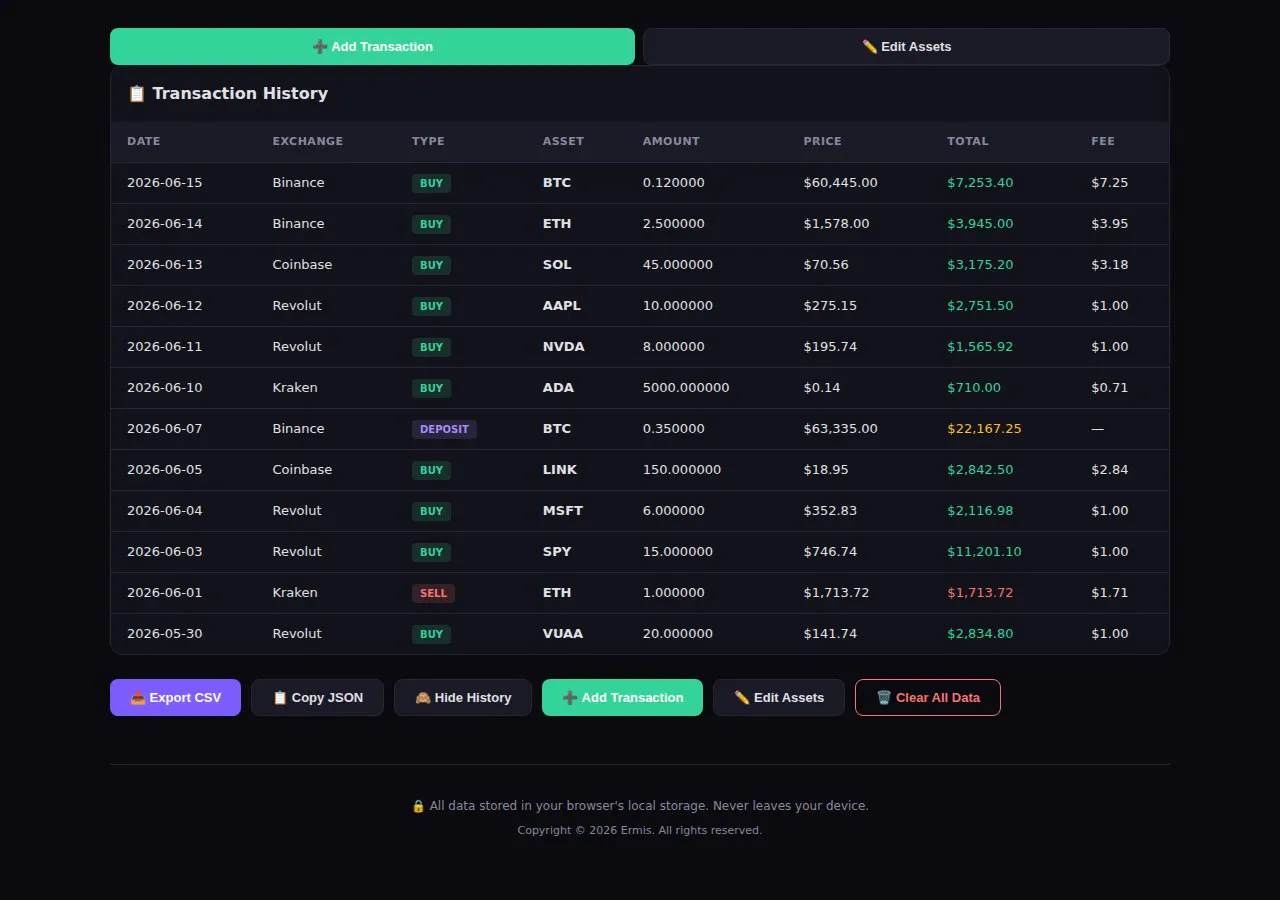Click price $70.56
Image resolution: width=1280 pixels, height=900 pixels.
click(x=826, y=265)
